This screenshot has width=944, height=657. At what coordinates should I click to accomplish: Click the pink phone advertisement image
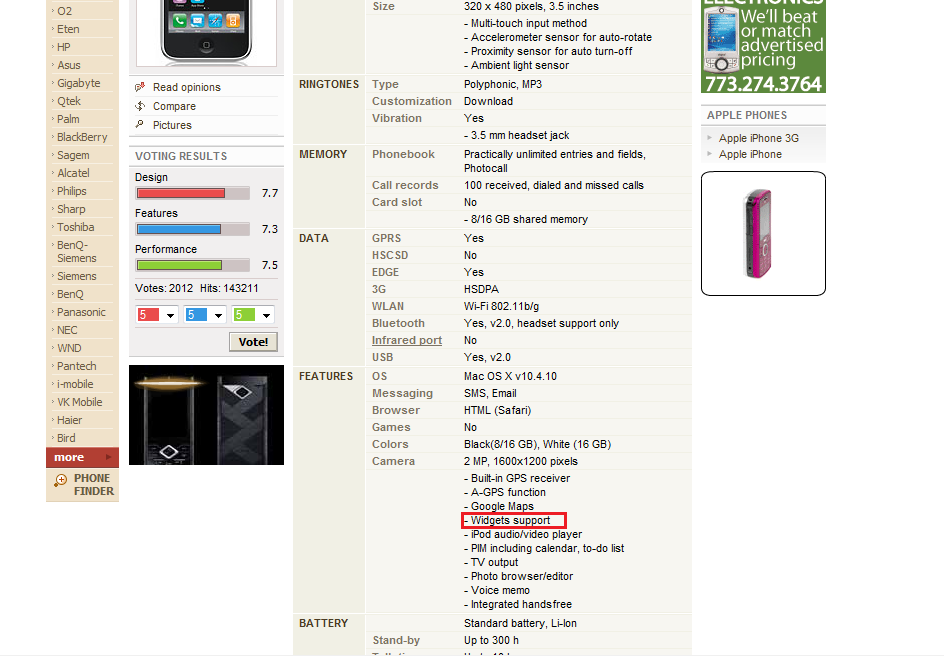point(763,234)
